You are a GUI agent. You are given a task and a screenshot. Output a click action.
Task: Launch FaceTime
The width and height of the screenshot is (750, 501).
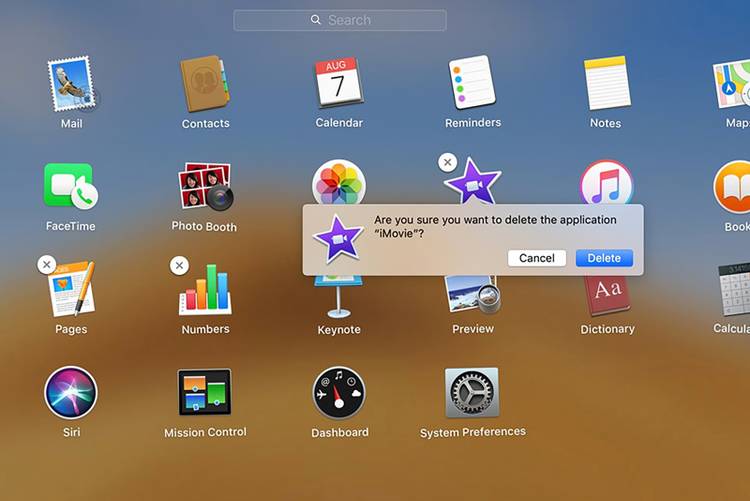coord(71,186)
